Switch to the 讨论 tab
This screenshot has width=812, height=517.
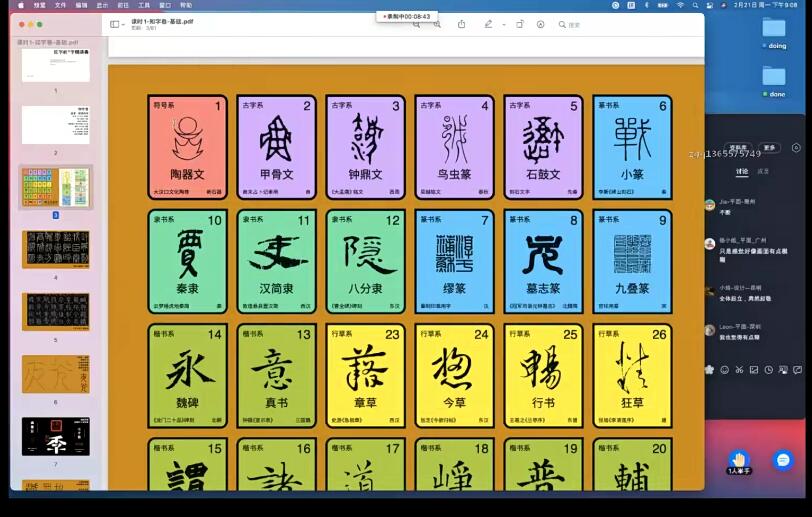(x=742, y=171)
